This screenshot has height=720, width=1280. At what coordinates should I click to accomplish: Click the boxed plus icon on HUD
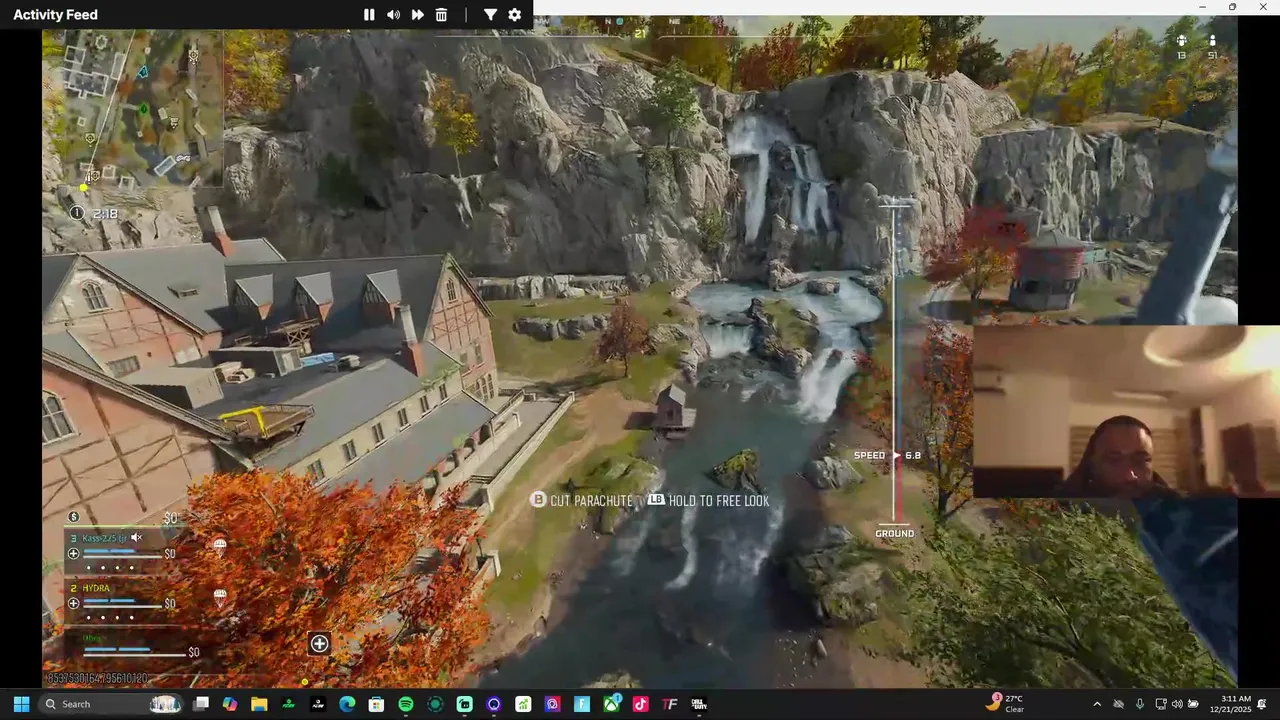tap(319, 644)
